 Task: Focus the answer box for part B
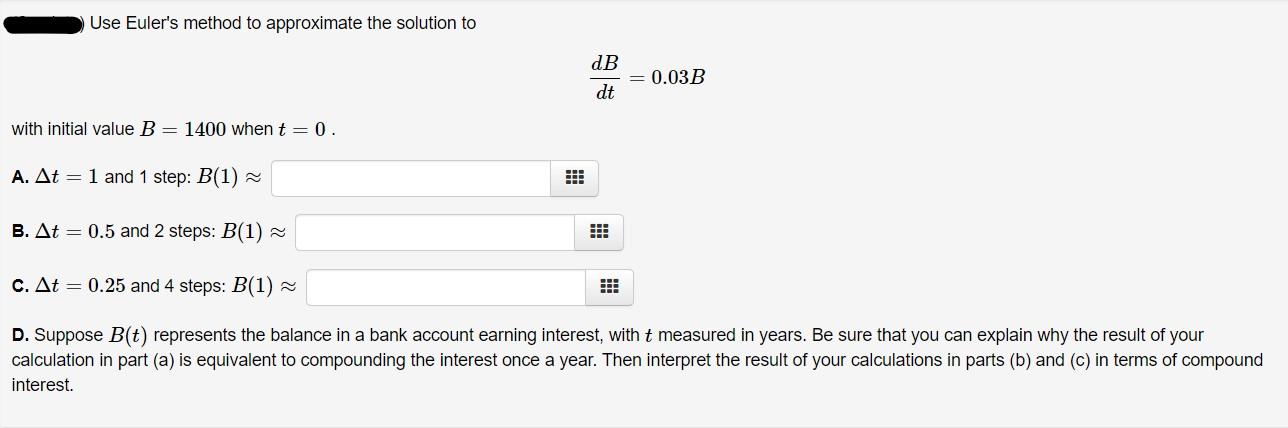tap(435, 232)
